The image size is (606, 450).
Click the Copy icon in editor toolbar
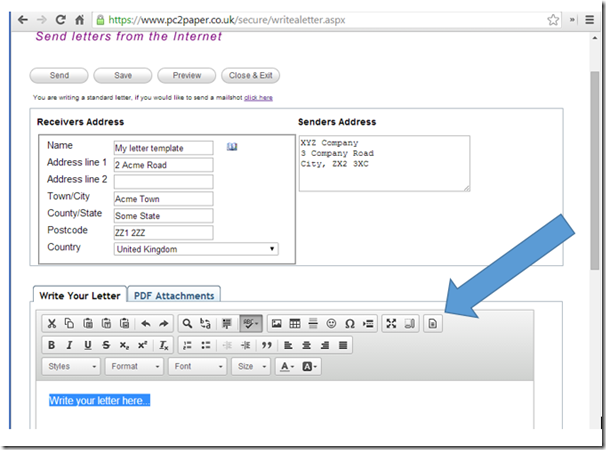pos(69,324)
